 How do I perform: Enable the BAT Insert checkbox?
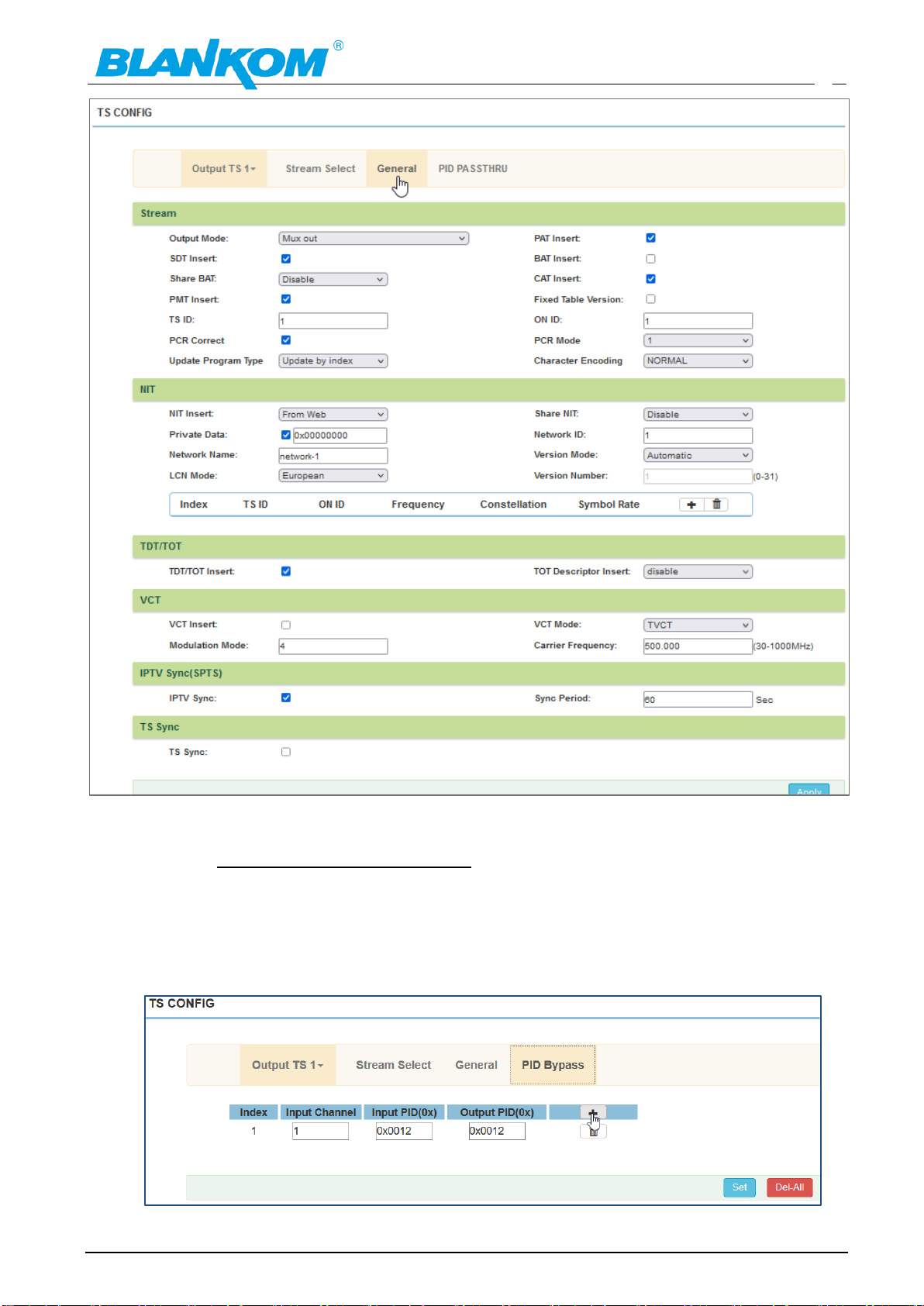pyautogui.click(x=651, y=259)
